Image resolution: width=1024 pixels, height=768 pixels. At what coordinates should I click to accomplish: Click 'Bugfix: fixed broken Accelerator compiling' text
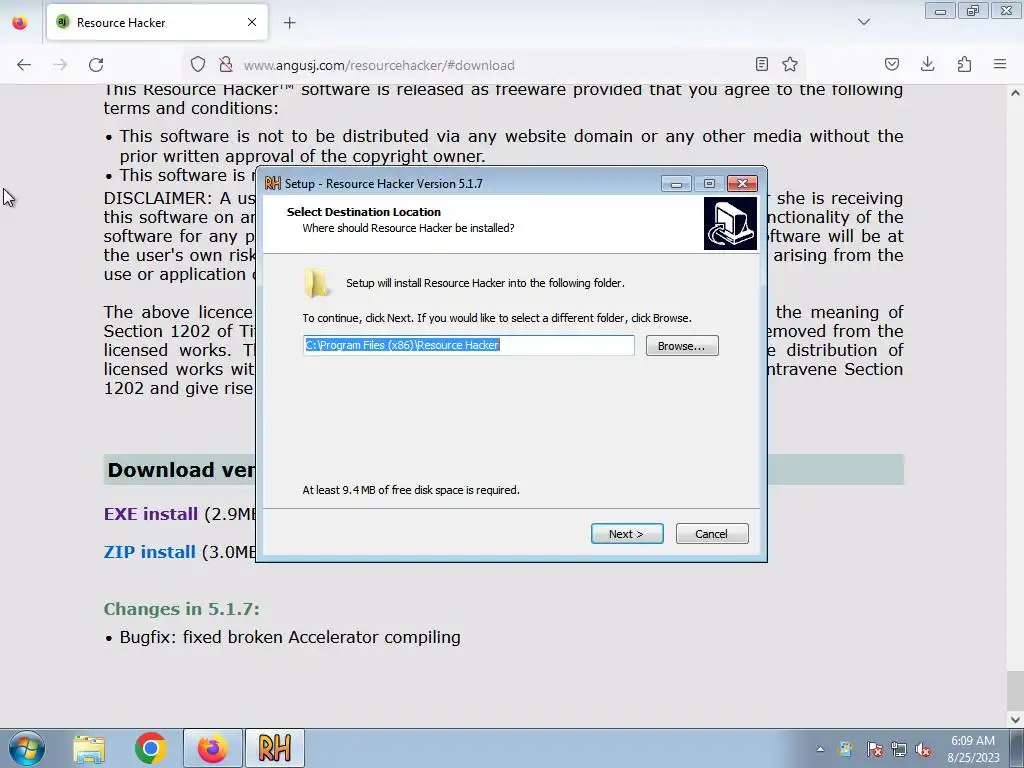click(290, 637)
